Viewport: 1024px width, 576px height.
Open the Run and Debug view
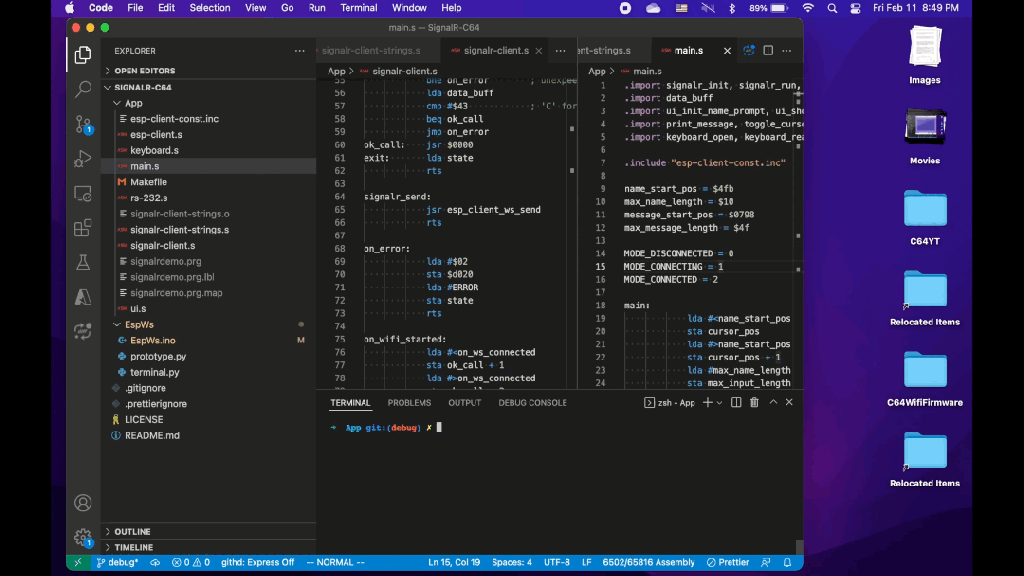pyautogui.click(x=83, y=159)
